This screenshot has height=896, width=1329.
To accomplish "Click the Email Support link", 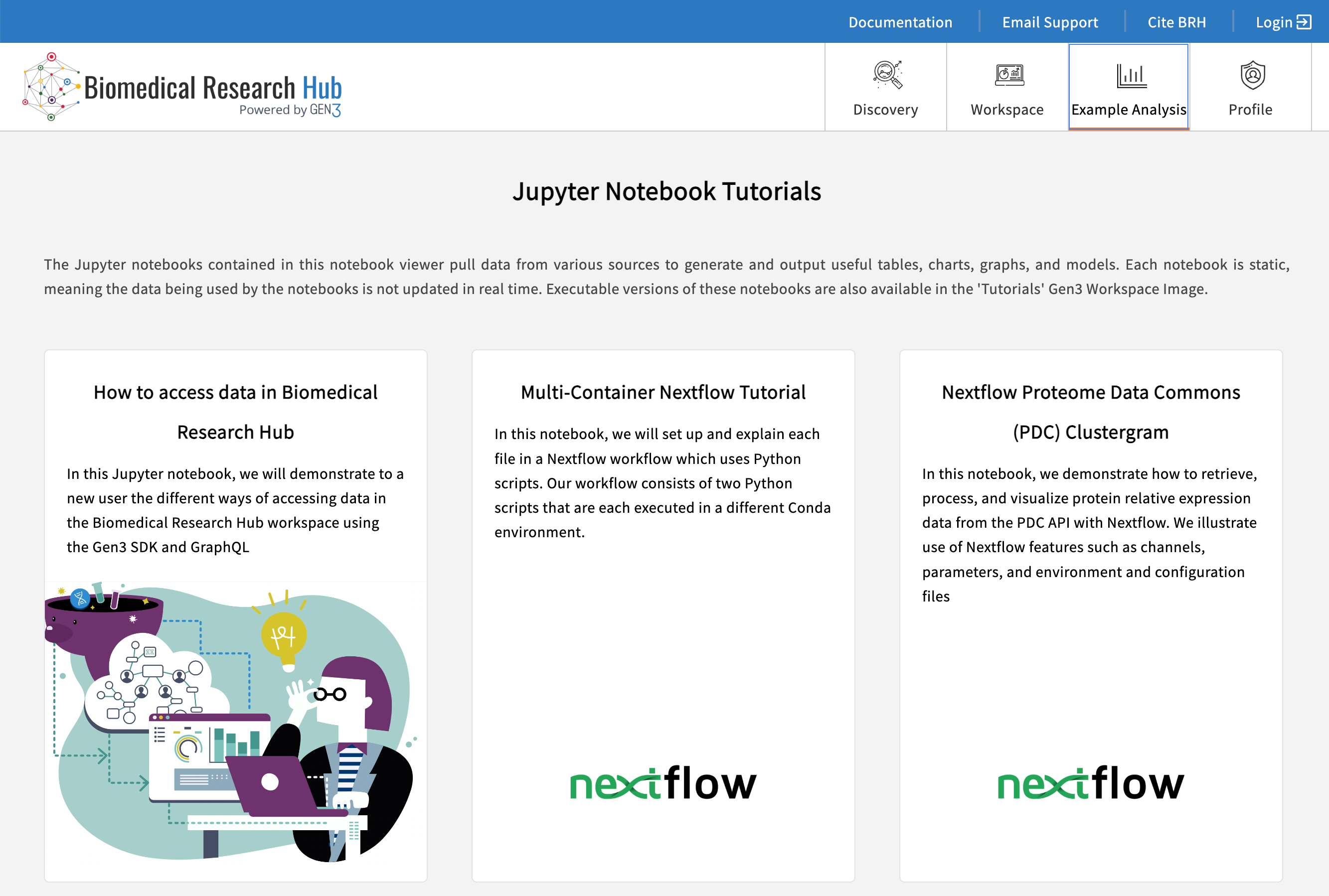I will tap(1050, 21).
